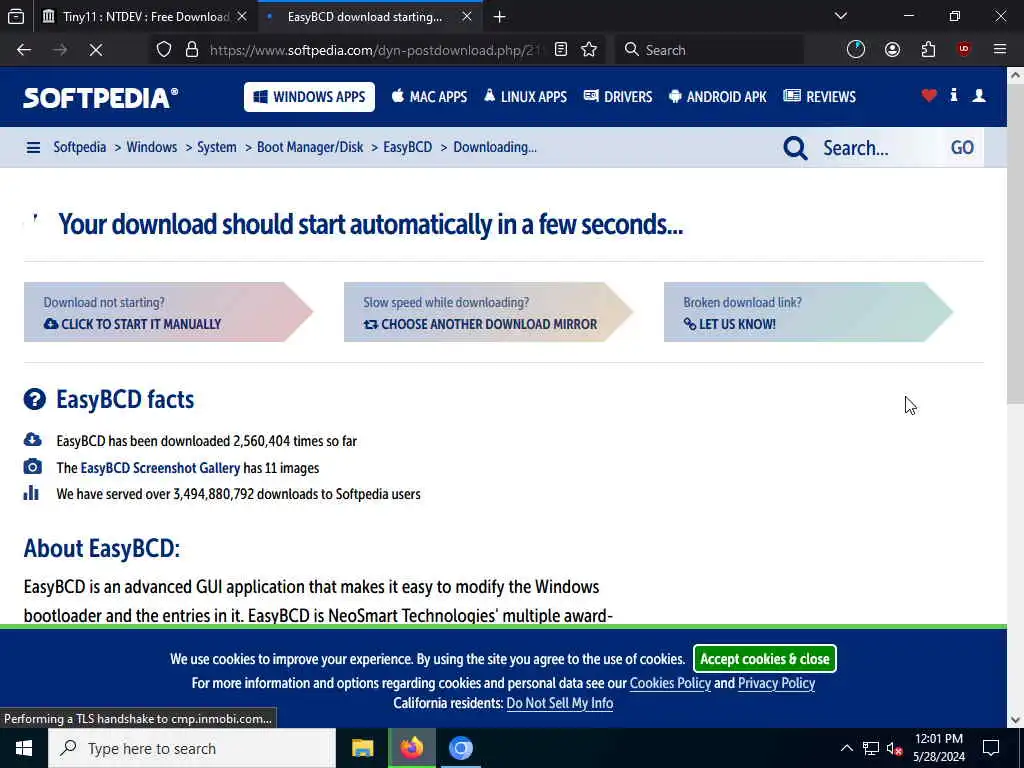Click the muted volume tray icon
The image size is (1024, 768).
pos(893,748)
